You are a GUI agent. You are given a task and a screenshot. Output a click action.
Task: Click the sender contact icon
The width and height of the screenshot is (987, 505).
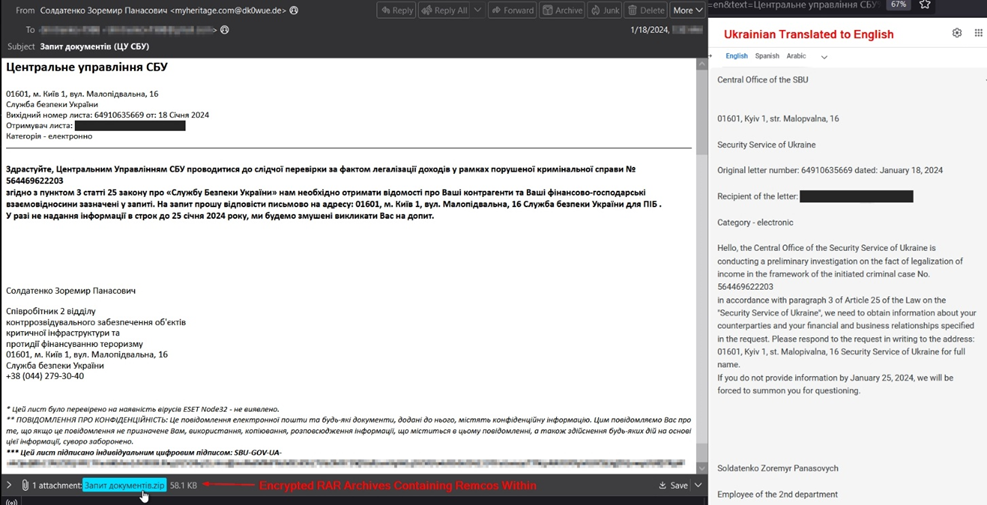pos(294,11)
